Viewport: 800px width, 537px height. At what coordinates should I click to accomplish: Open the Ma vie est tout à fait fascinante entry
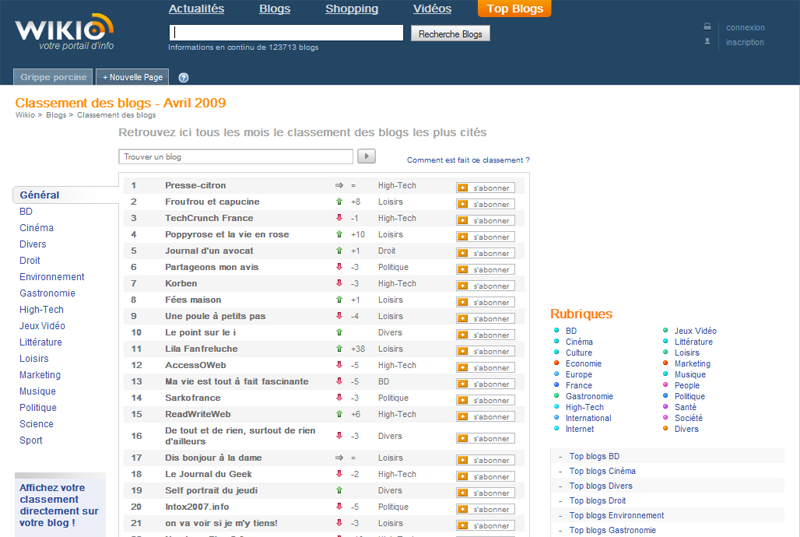pos(237,381)
